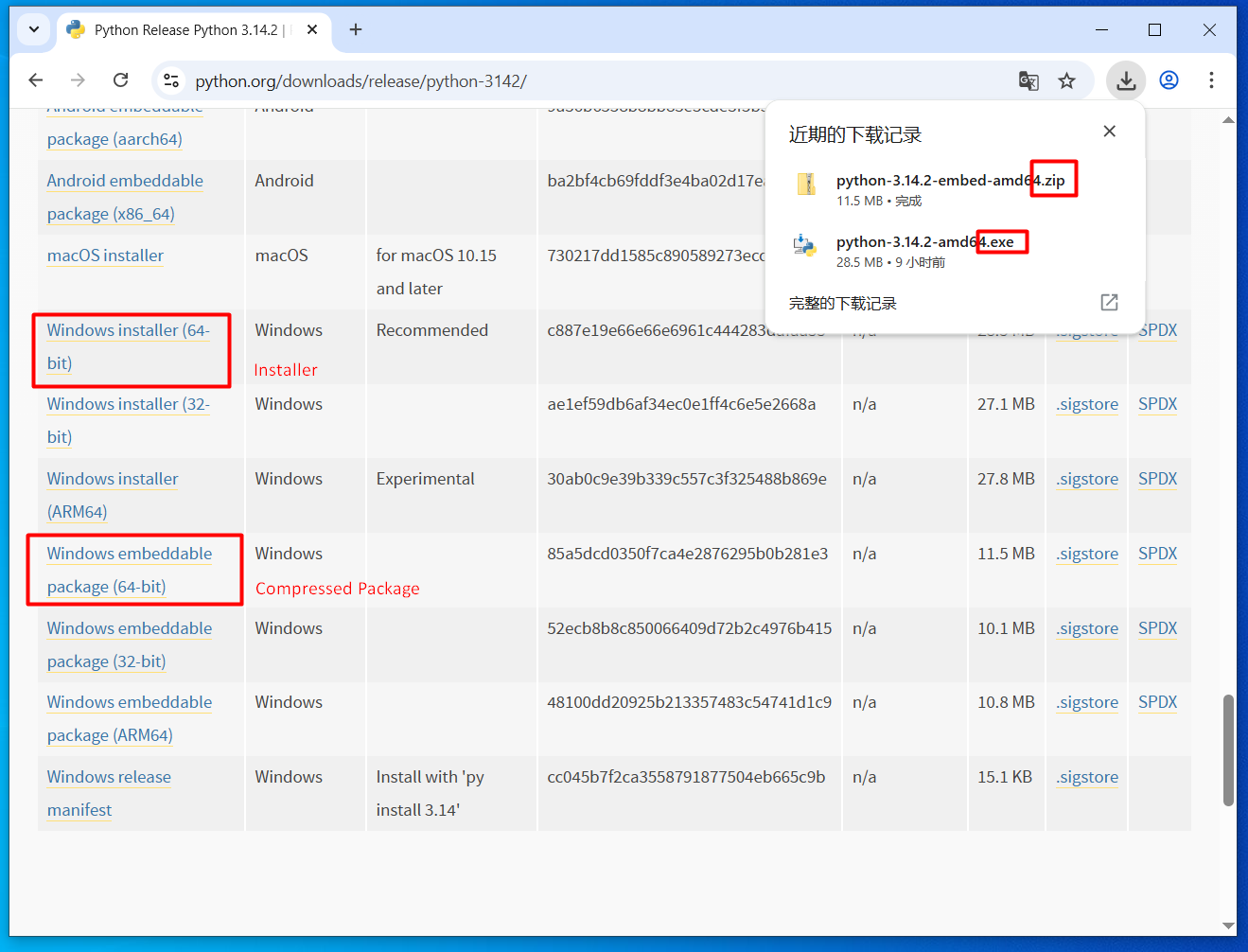The height and width of the screenshot is (952, 1248).
Task: Open SPDX for embeddable package (64-bit) row
Action: point(1158,554)
